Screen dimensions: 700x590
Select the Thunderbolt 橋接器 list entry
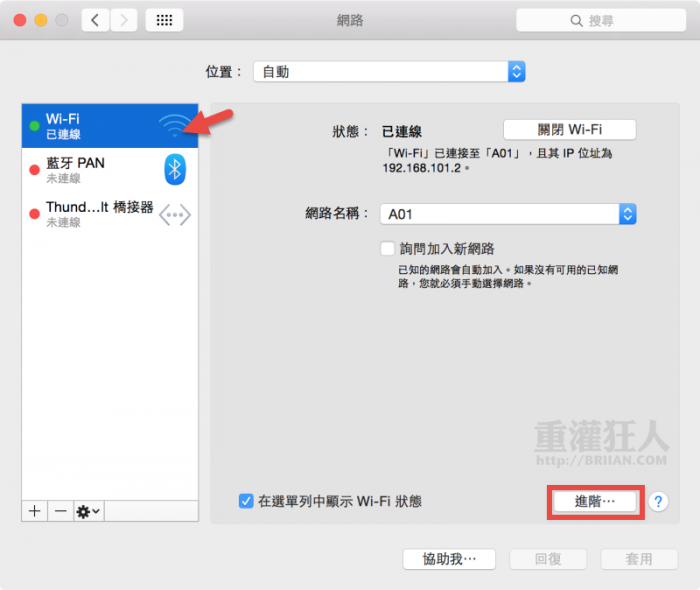pos(90,214)
